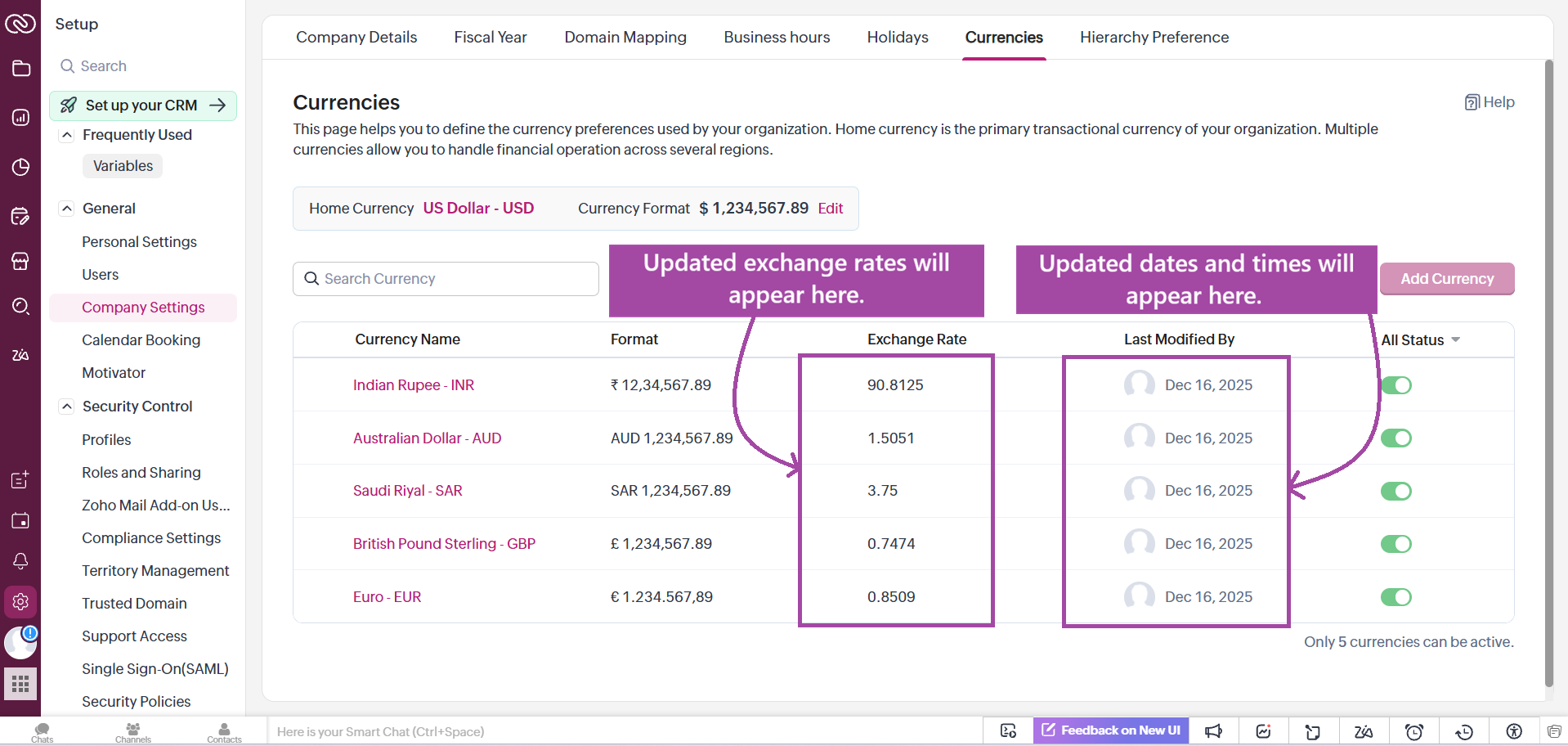This screenshot has height=746, width=1568.
Task: Click the Search Currency input field
Action: 446,279
